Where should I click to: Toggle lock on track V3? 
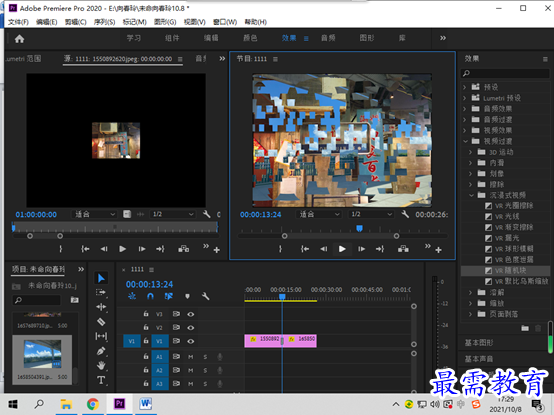click(146, 314)
